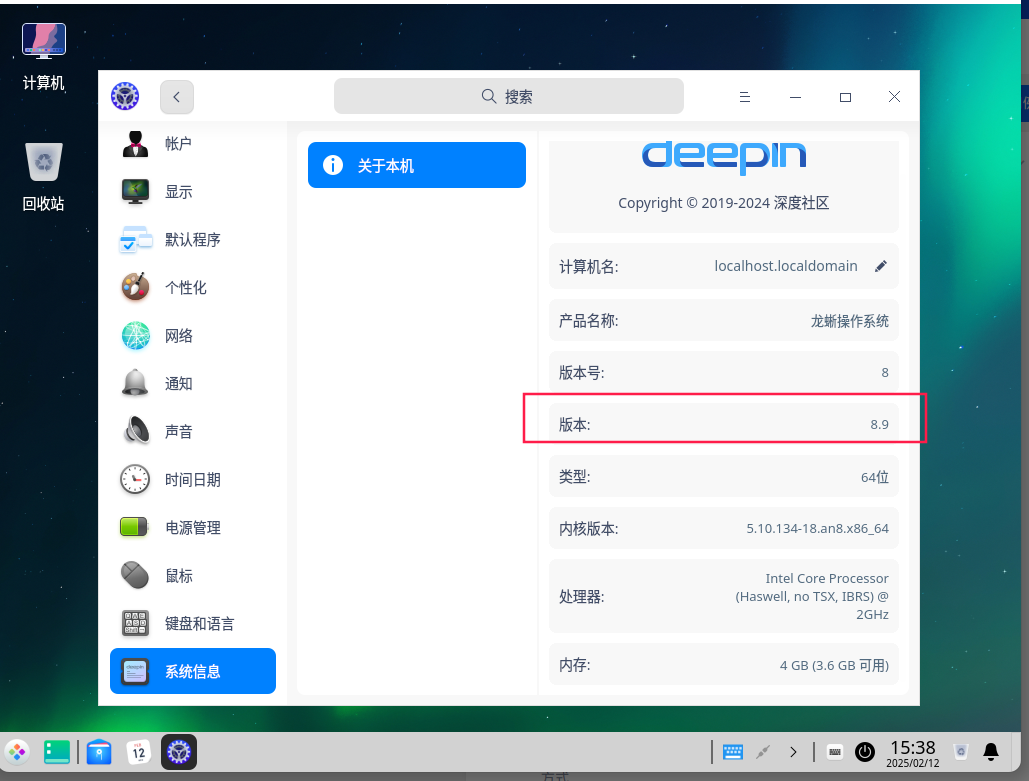Viewport: 1029px width, 781px height.
Task: Select 系统信息 (System Info) in the sidebar
Action: pyautogui.click(x=192, y=671)
